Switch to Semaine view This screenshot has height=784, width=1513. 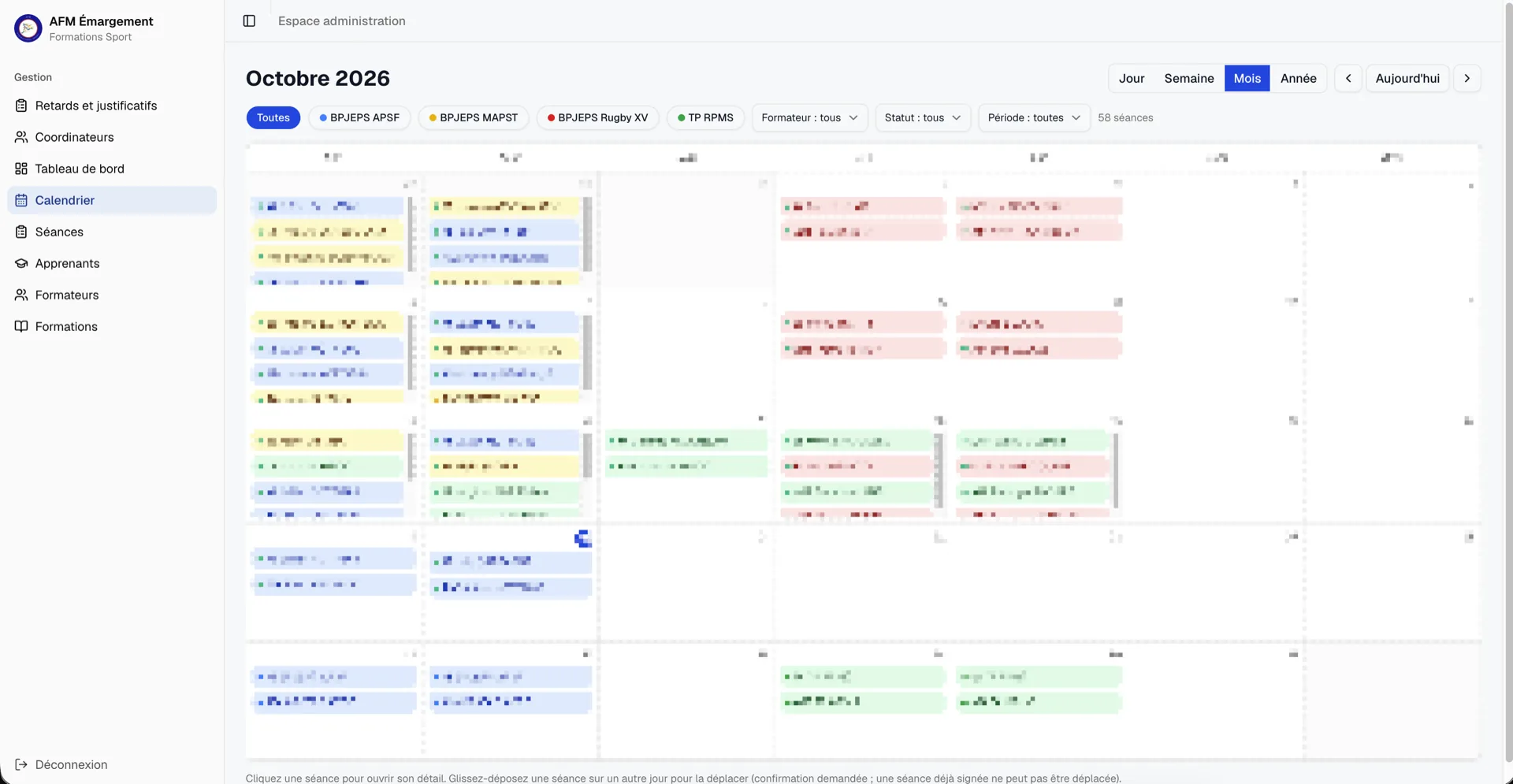[1189, 78]
